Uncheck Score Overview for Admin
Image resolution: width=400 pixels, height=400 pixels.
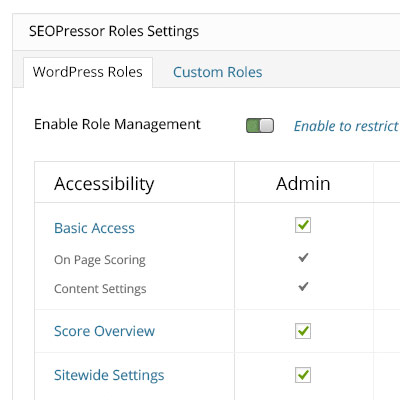click(x=303, y=331)
